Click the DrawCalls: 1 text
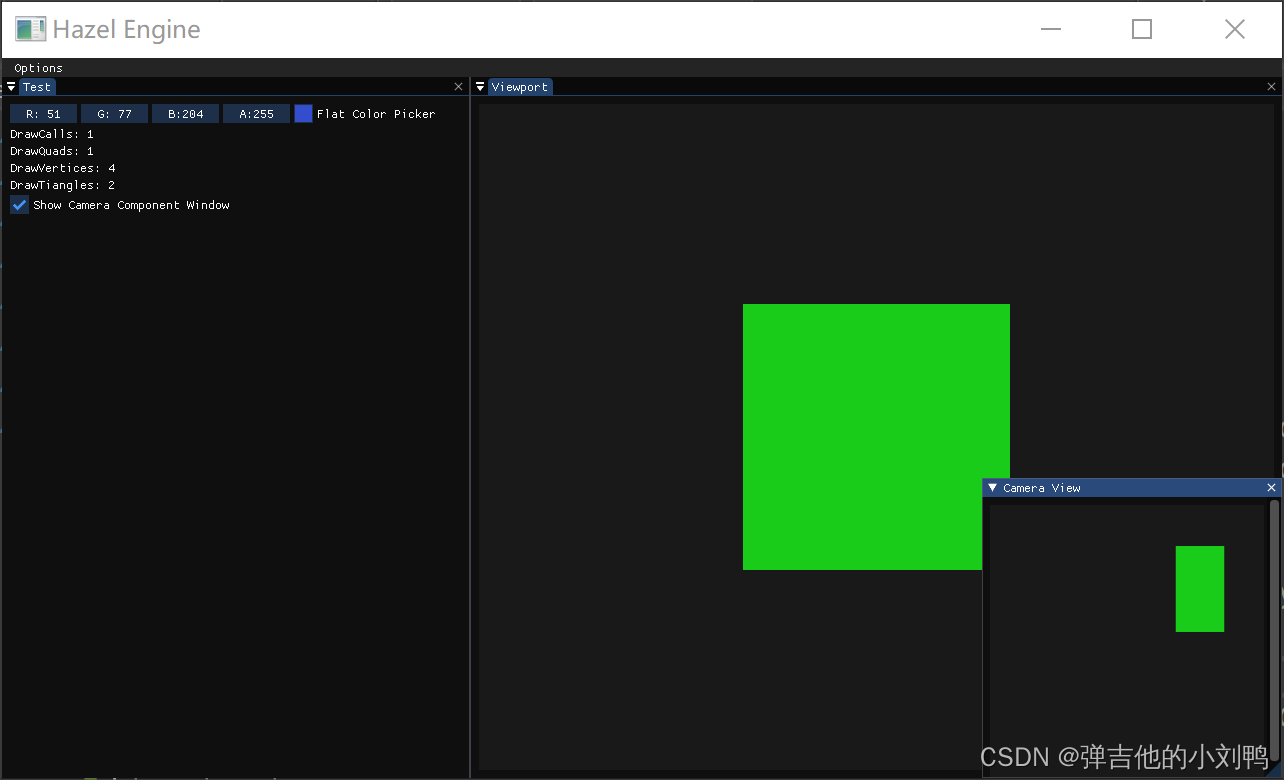The image size is (1284, 780). pyautogui.click(x=52, y=134)
